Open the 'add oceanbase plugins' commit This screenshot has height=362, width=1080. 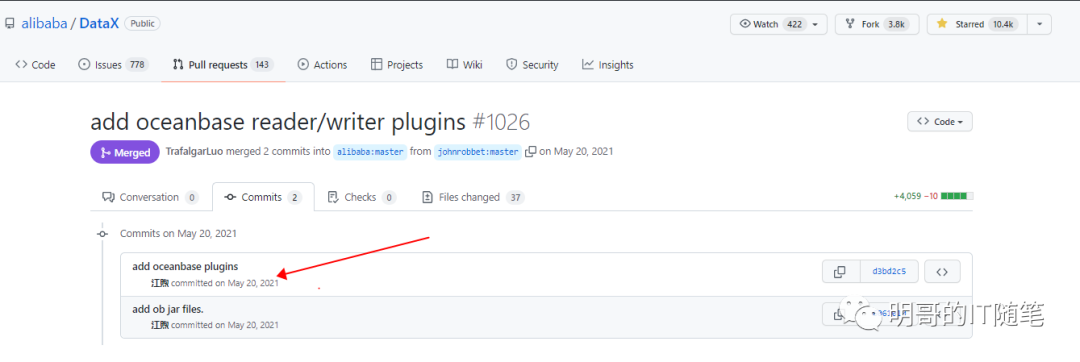[x=185, y=266]
